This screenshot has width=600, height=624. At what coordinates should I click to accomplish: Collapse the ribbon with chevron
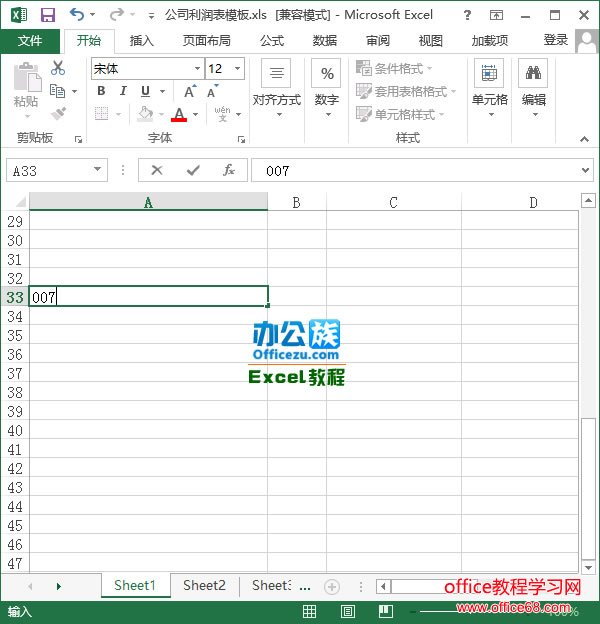(x=584, y=139)
